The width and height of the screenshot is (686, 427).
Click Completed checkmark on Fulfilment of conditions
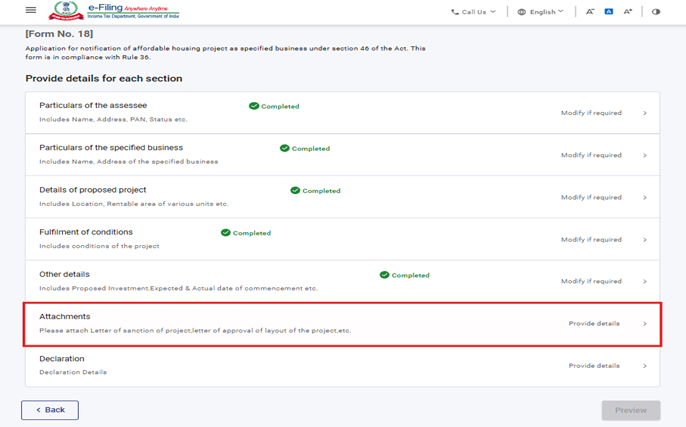(x=226, y=233)
